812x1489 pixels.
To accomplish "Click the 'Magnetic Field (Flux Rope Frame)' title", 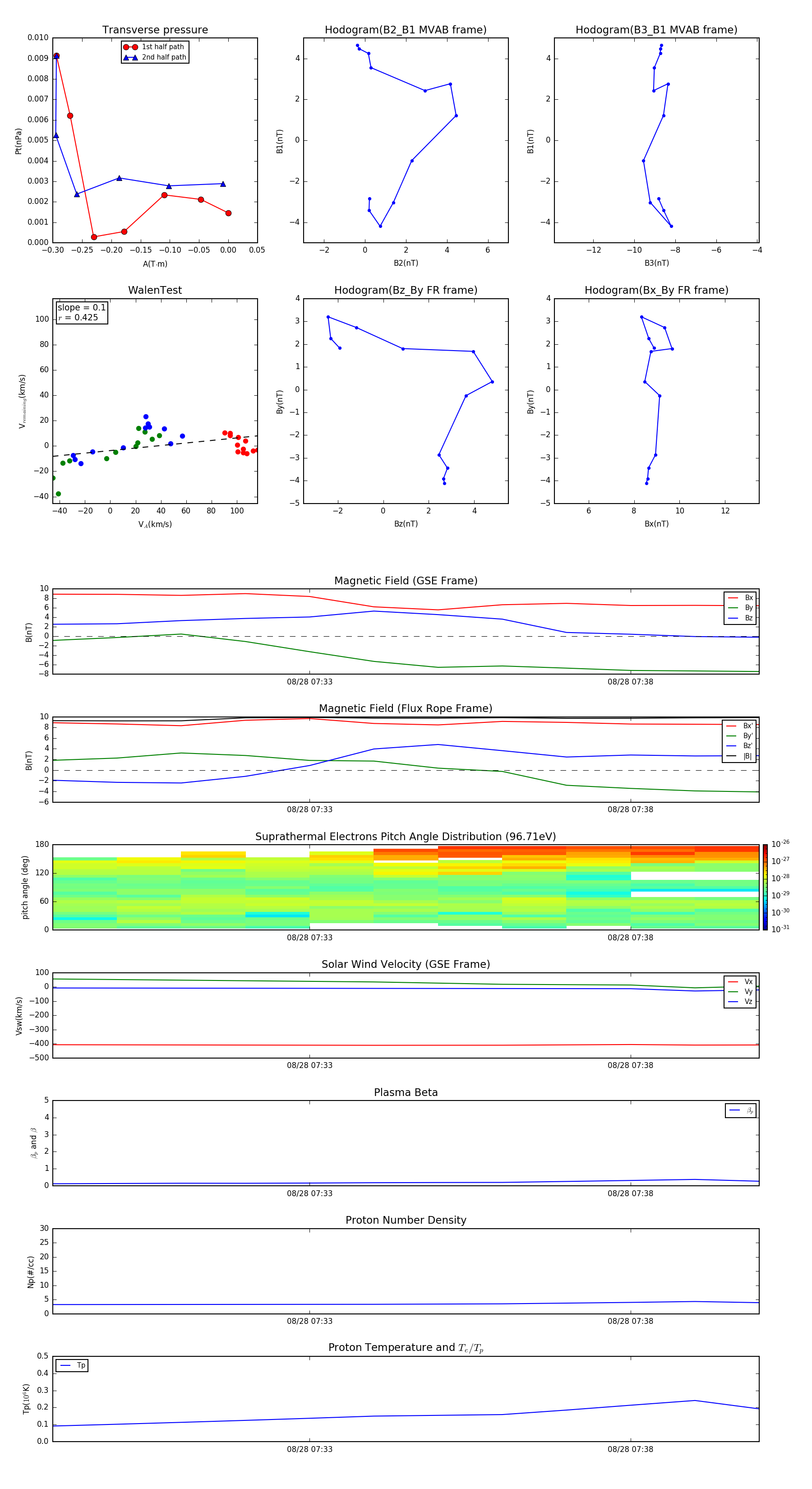I will pos(406,708).
